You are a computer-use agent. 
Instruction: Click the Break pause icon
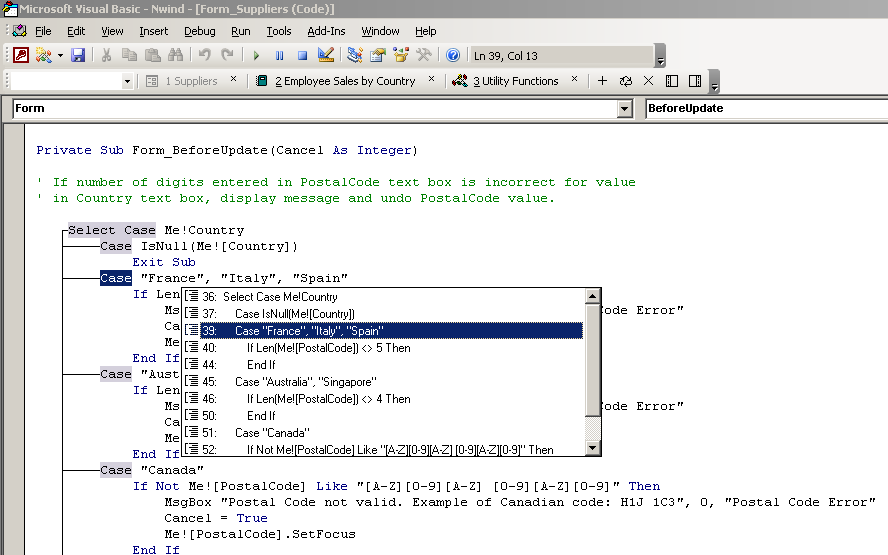[279, 56]
